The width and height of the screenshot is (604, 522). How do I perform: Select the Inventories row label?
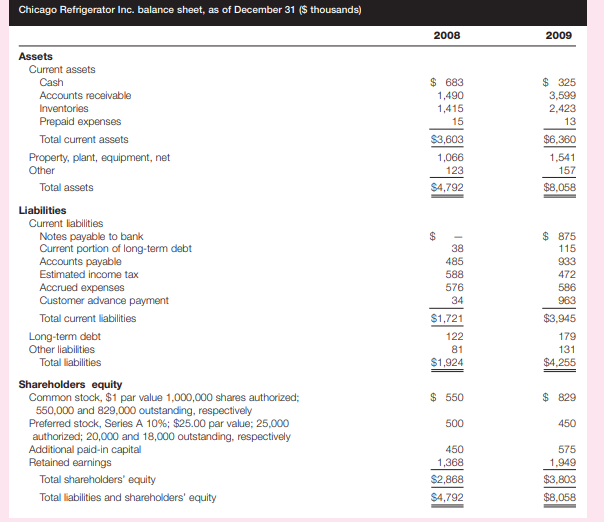[x=64, y=109]
